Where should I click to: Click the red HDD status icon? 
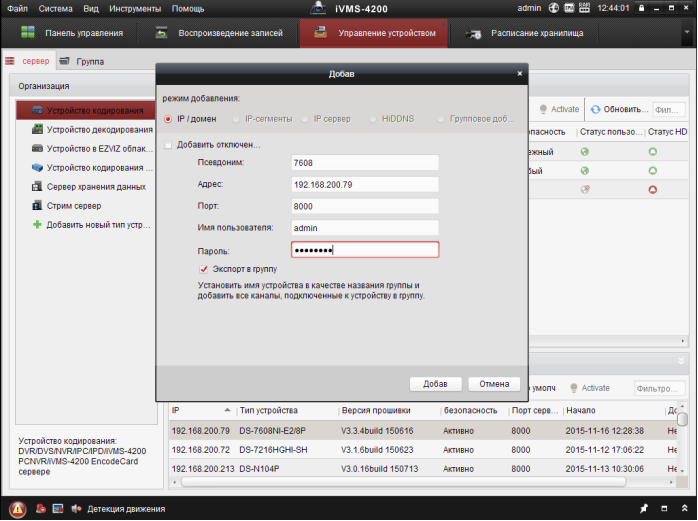(653, 190)
